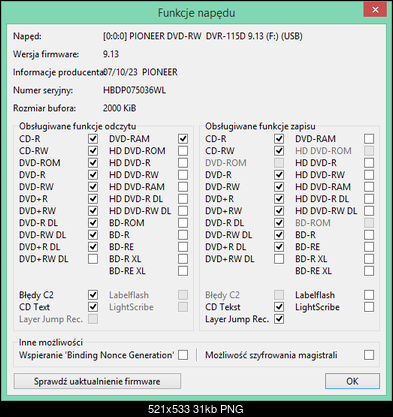Click the 07/10/23 PIONEER manufacturer info

coord(140,72)
